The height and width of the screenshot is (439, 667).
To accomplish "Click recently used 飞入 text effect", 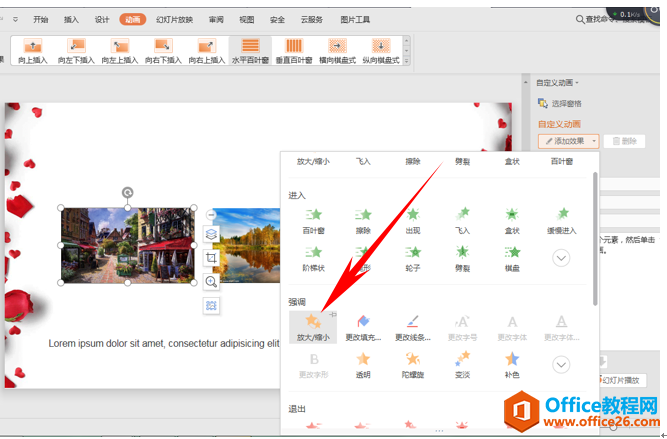I will [x=363, y=161].
